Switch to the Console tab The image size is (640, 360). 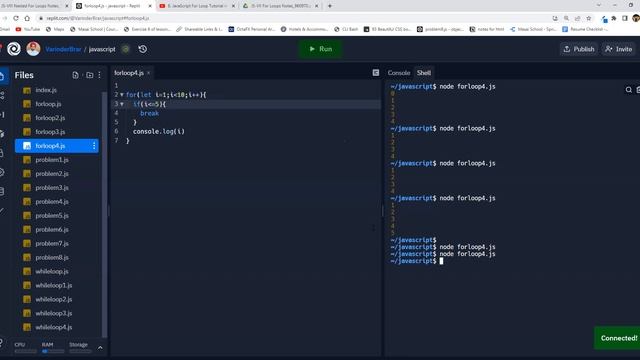pos(399,73)
